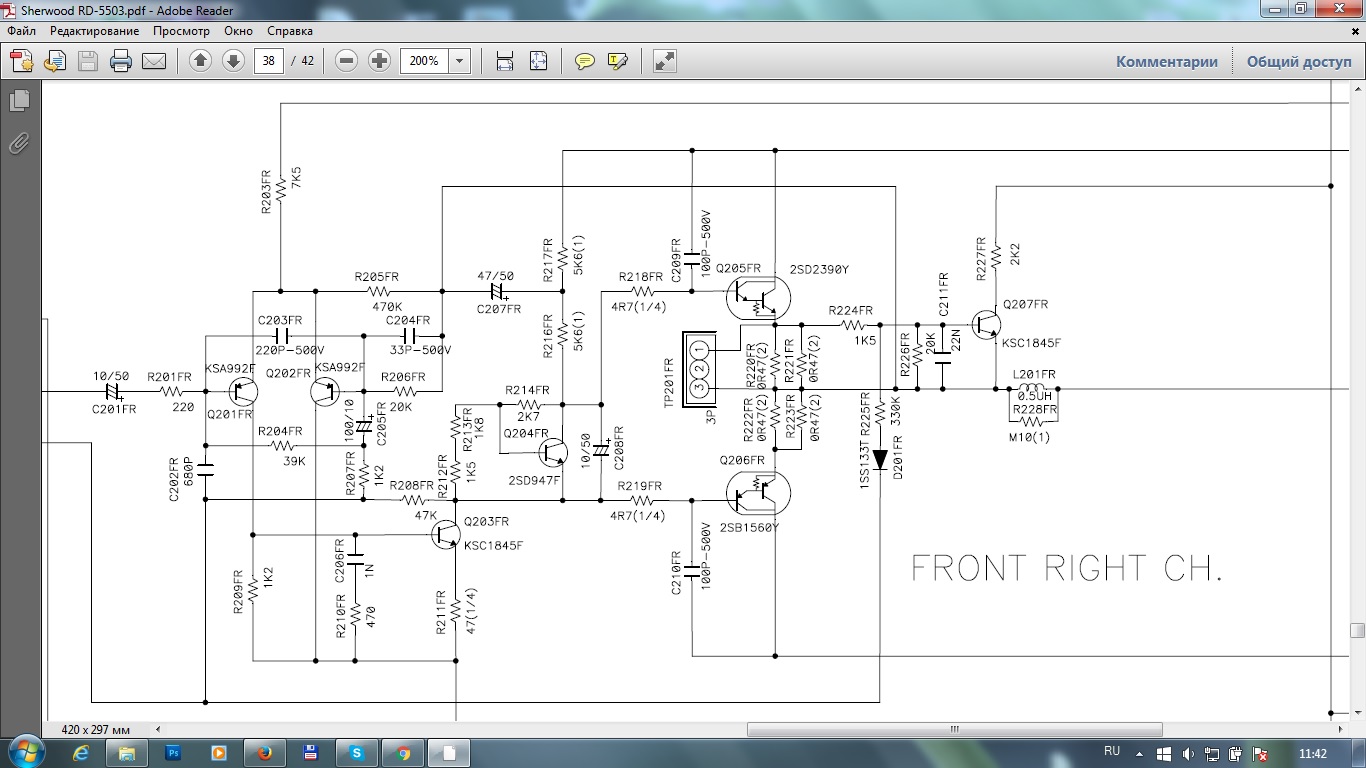The width and height of the screenshot is (1366, 768).
Task: Open the Файл menu
Action: (21, 31)
